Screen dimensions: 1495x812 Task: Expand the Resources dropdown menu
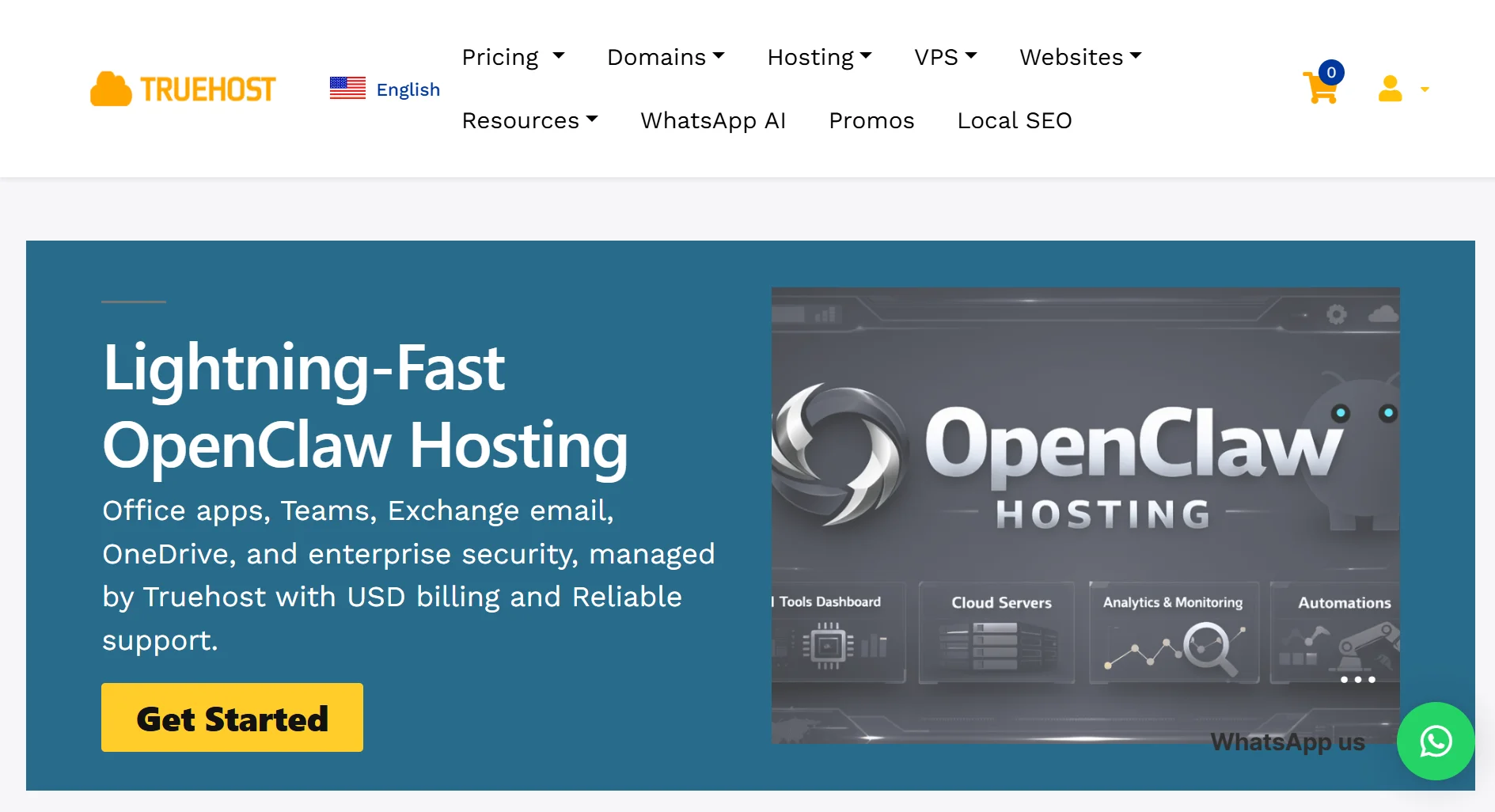(529, 120)
